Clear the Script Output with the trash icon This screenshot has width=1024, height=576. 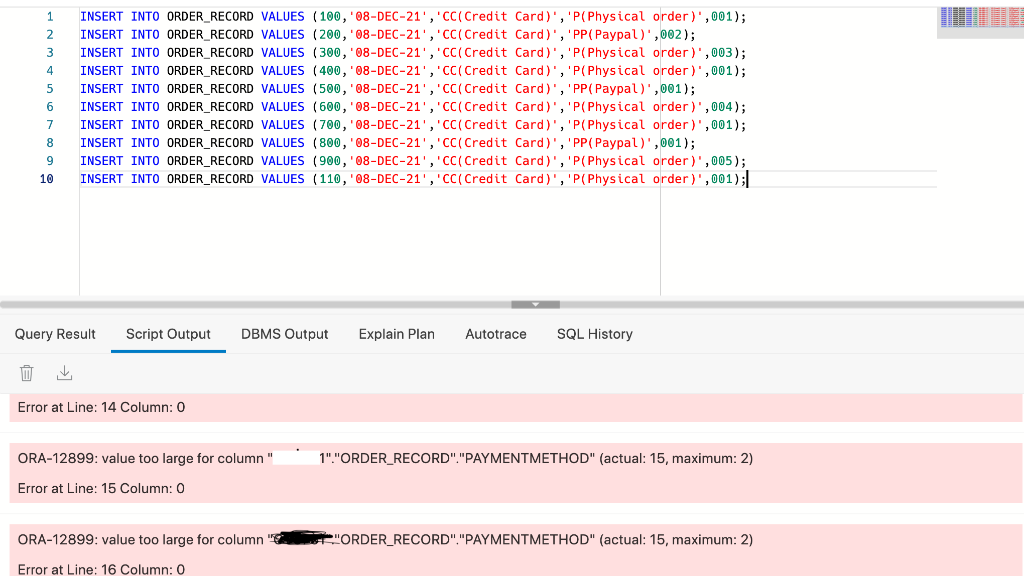tap(26, 372)
